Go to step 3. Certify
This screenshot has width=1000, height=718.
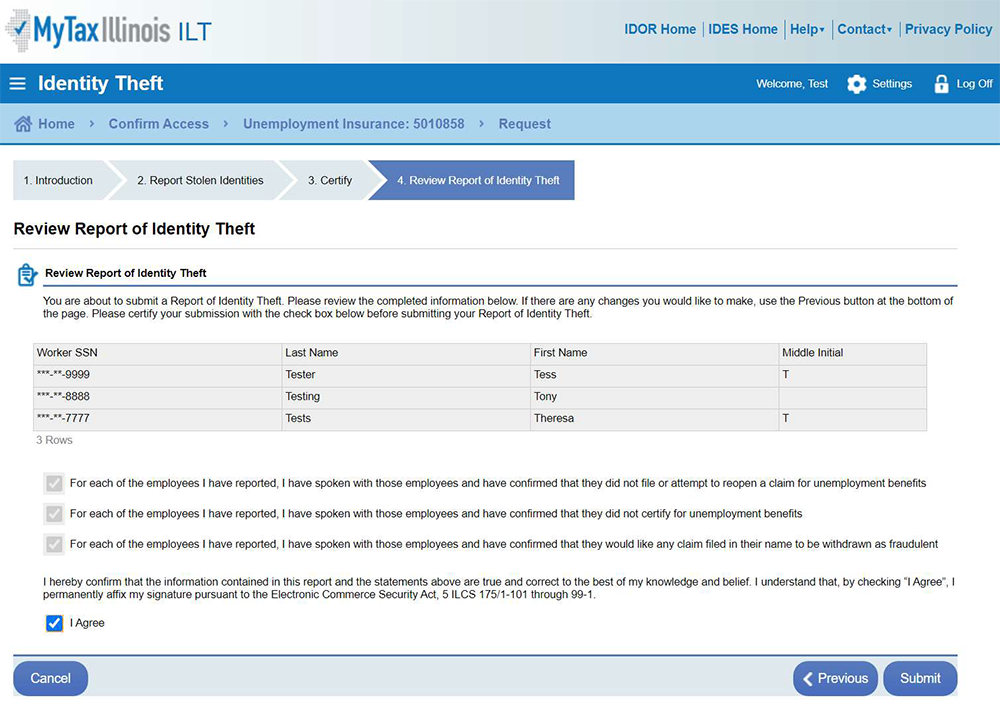pos(330,180)
